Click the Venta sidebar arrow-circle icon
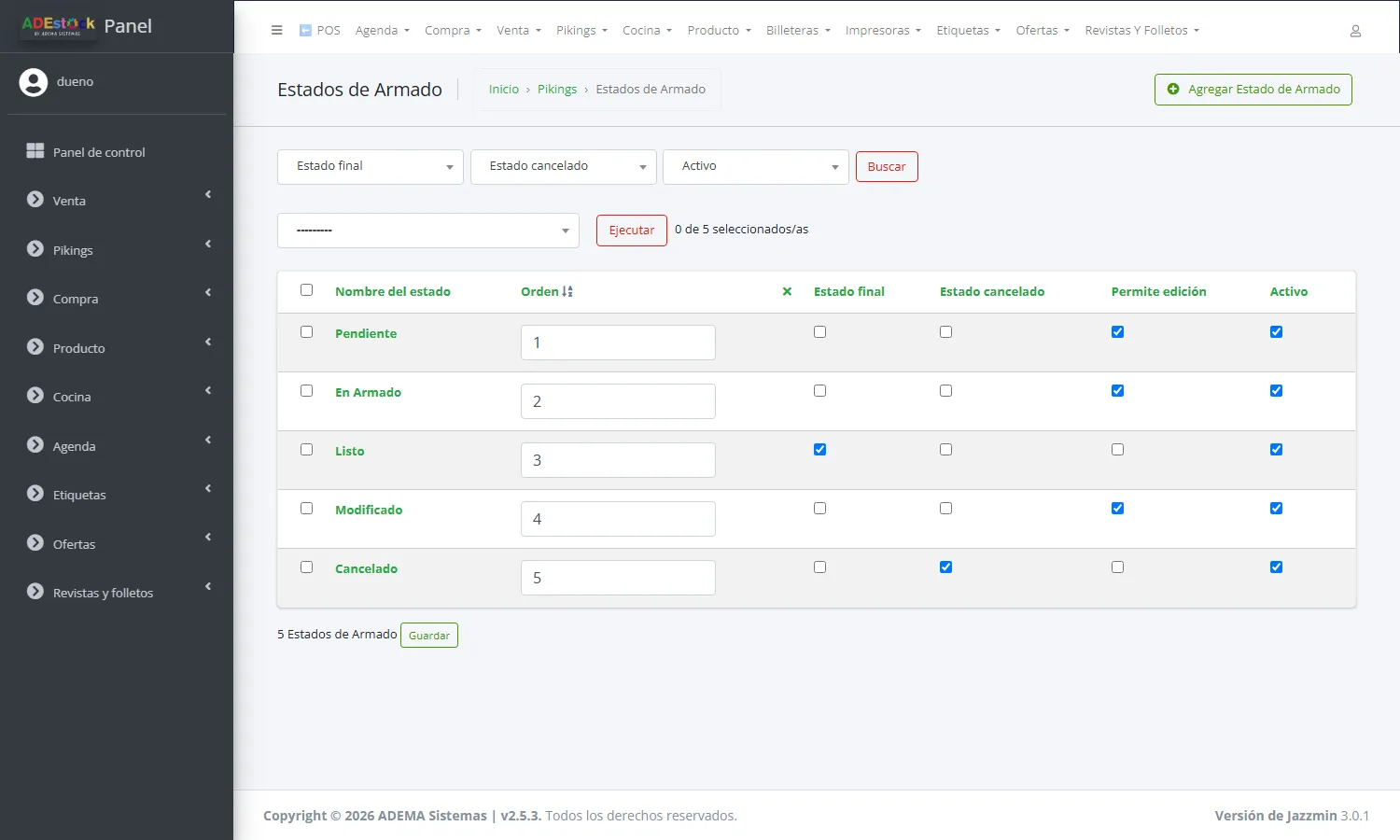 [35, 200]
